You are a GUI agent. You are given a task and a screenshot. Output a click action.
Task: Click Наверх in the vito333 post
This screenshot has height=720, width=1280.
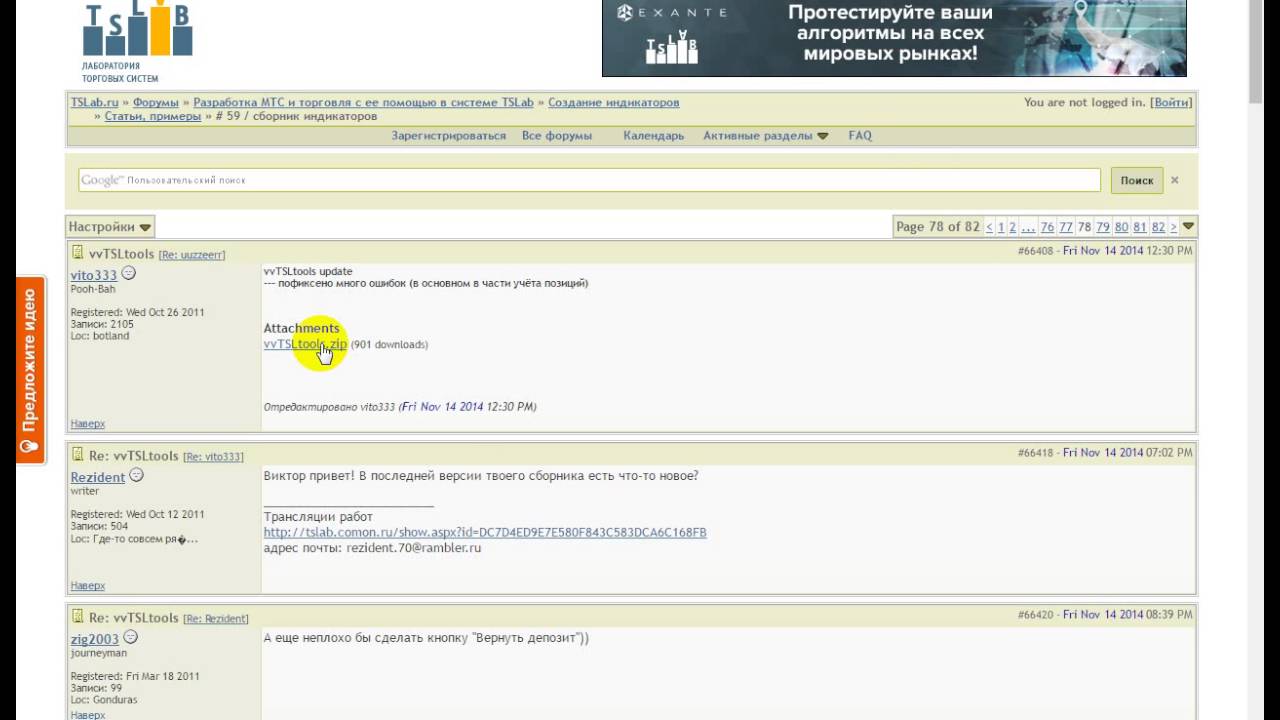coord(88,424)
